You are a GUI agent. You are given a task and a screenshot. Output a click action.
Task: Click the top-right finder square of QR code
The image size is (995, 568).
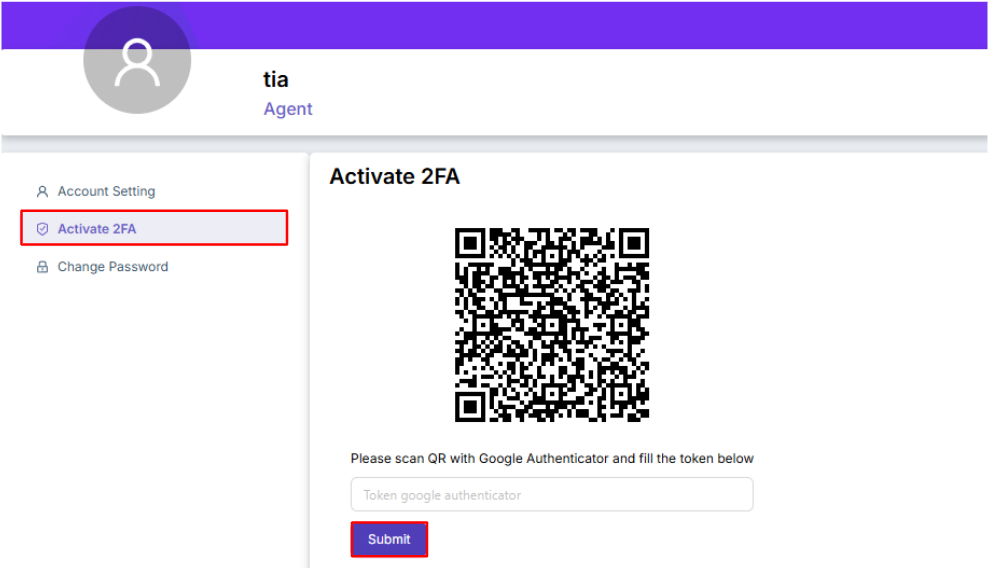[634, 243]
